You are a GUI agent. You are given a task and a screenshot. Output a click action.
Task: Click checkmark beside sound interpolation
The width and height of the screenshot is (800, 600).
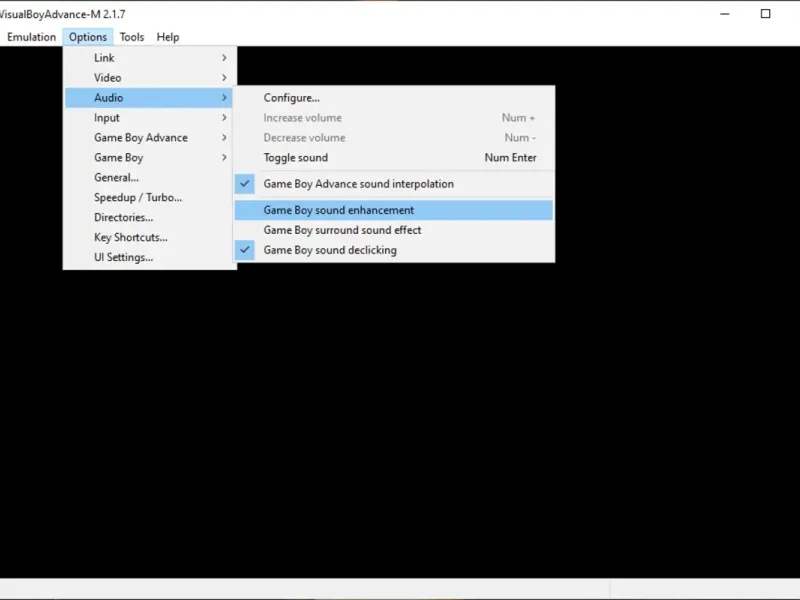pos(245,184)
